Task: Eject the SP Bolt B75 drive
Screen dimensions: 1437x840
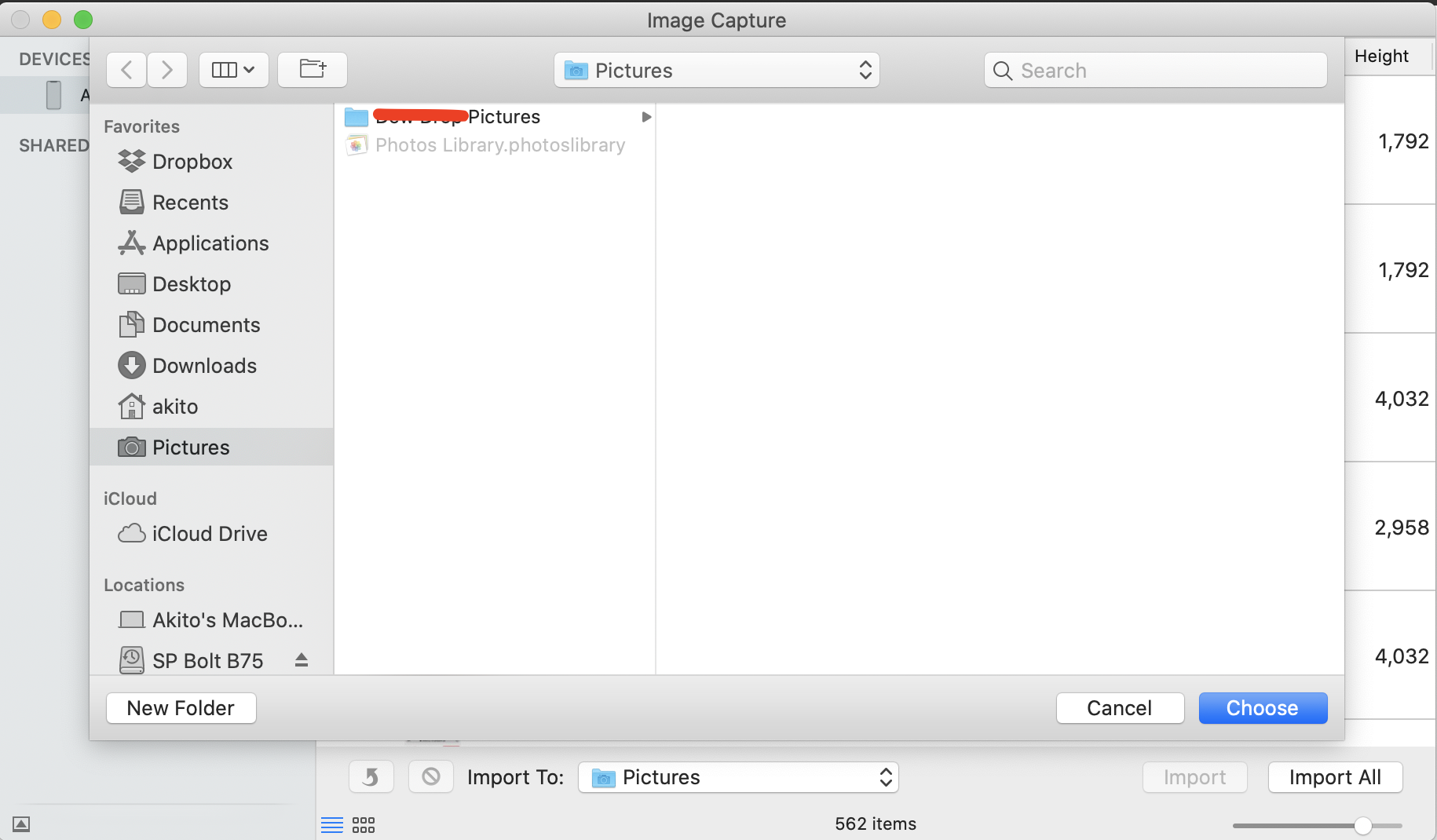Action: click(x=302, y=660)
